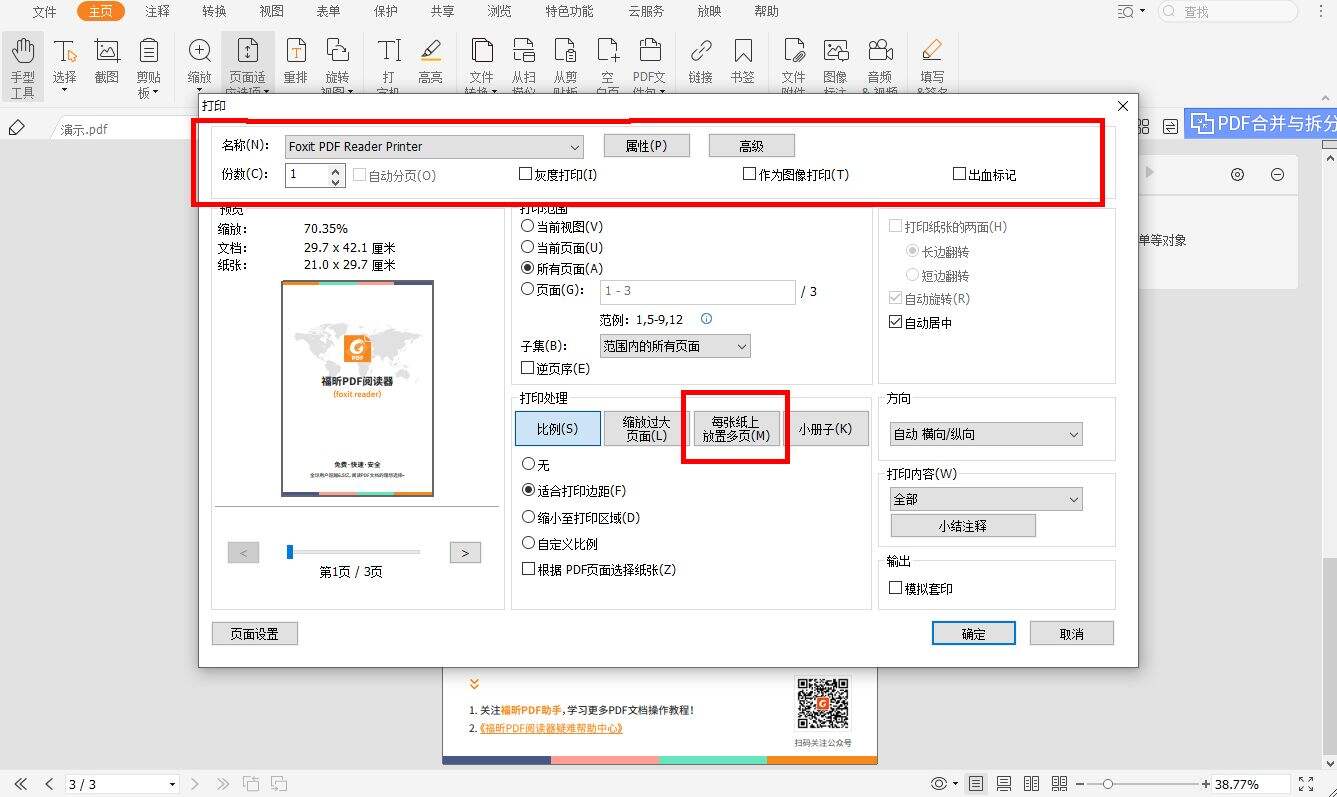Click the print preview page slider
Image resolution: width=1337 pixels, height=797 pixels.
tap(289, 551)
